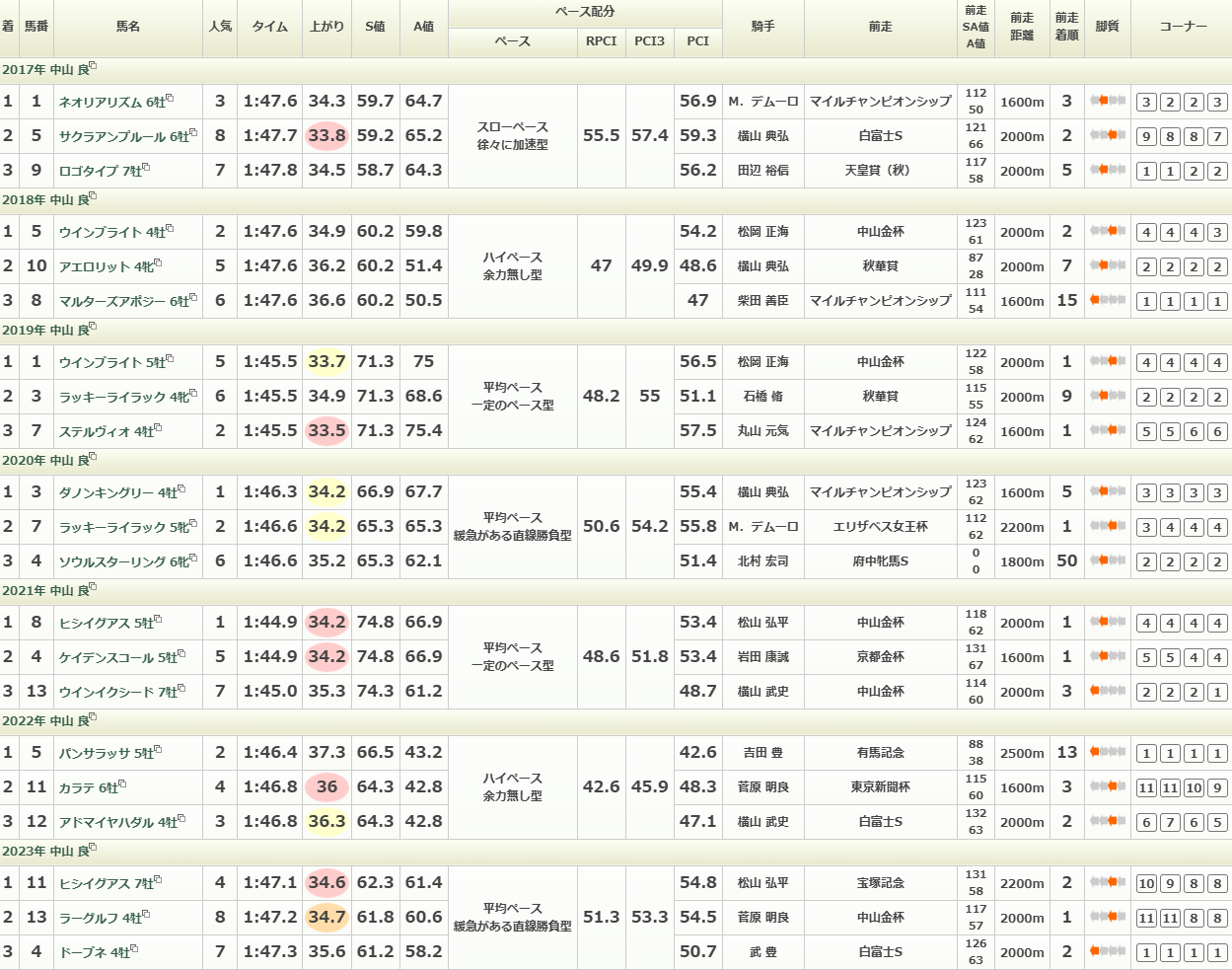Click the 騎手 column header
Screen dimensions: 1232x970
[762, 27]
